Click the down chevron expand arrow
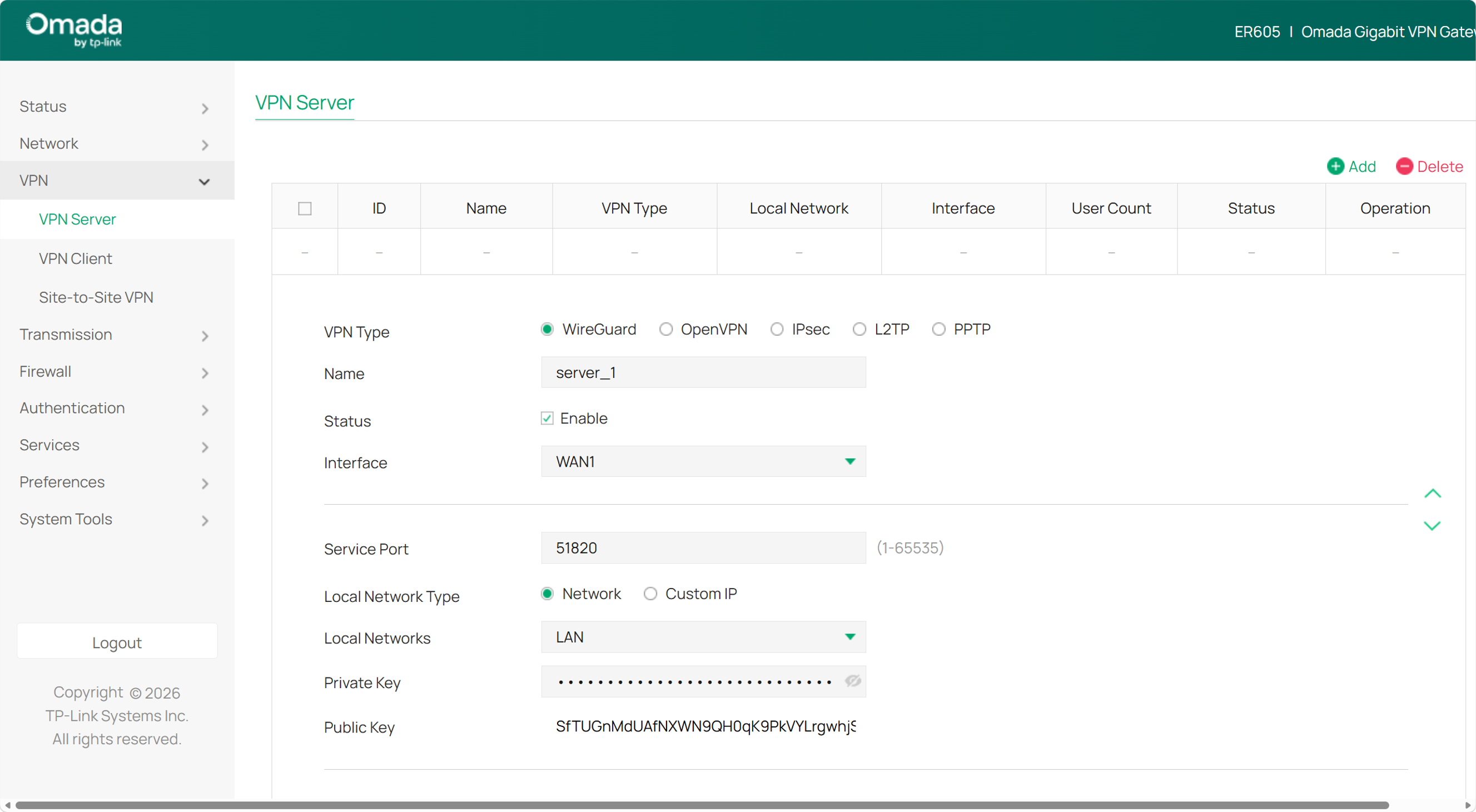Viewport: 1476px width, 812px height. click(1433, 526)
